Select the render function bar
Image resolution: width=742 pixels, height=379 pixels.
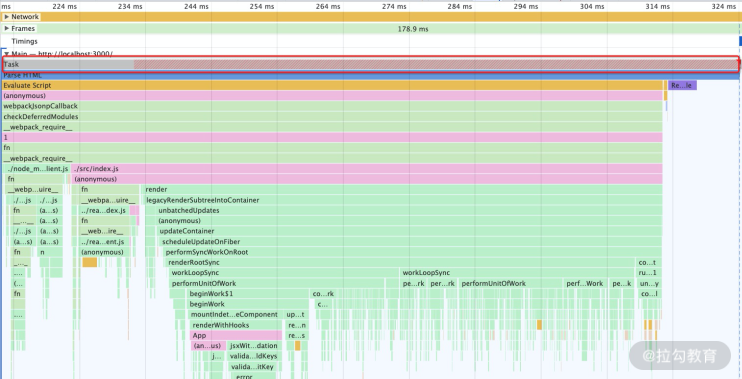[403, 189]
